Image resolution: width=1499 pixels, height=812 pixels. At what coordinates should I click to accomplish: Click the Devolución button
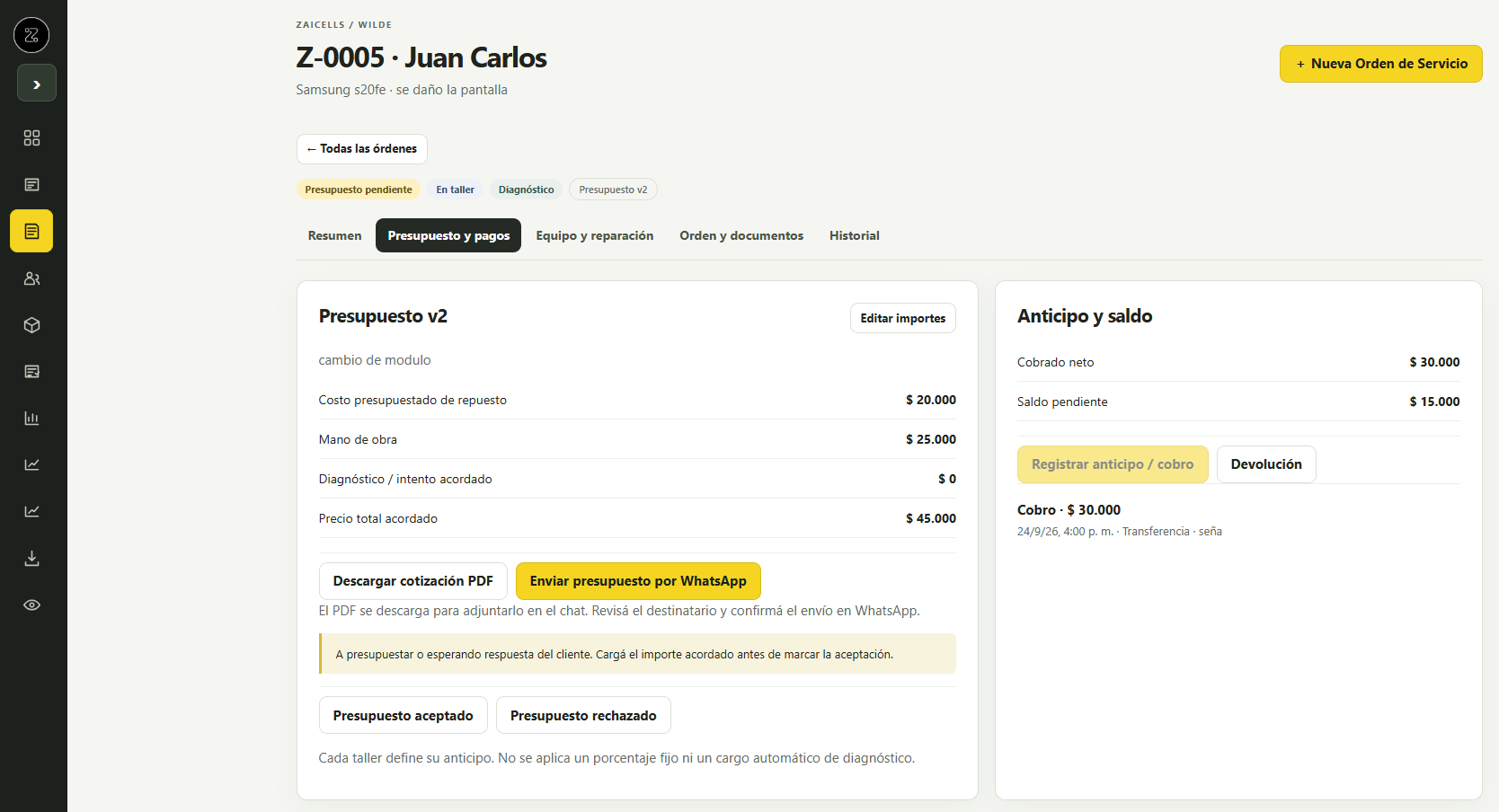click(x=1266, y=464)
